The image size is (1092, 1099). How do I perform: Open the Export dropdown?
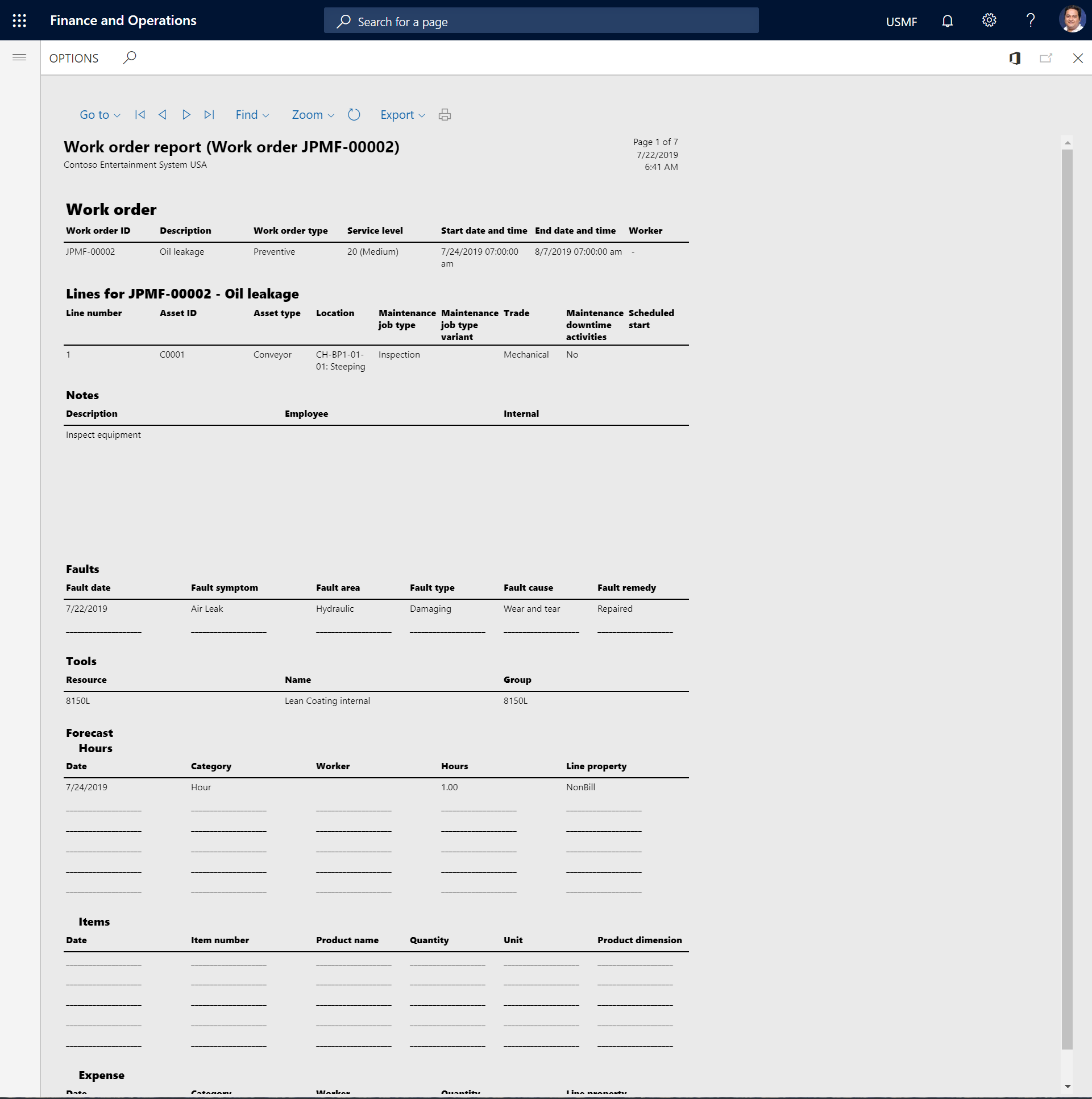click(402, 115)
